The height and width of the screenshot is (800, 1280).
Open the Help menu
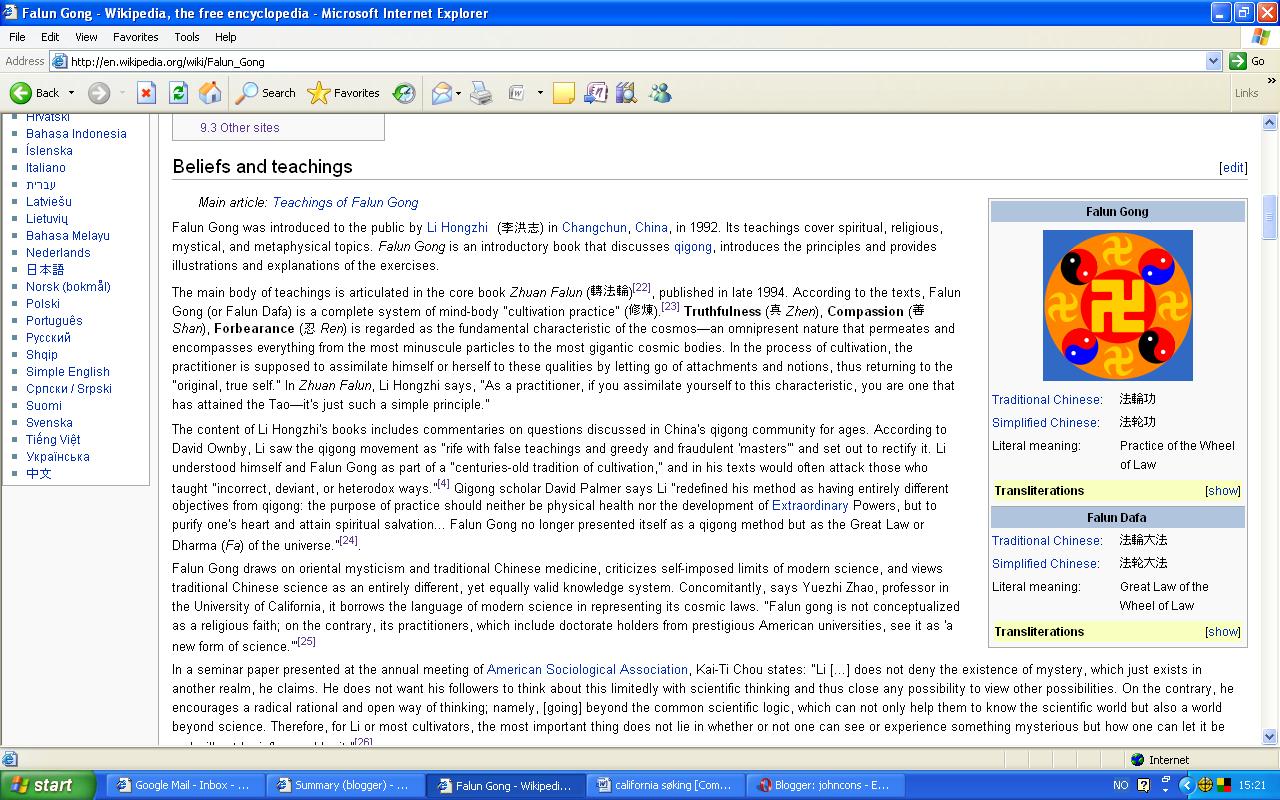[226, 37]
